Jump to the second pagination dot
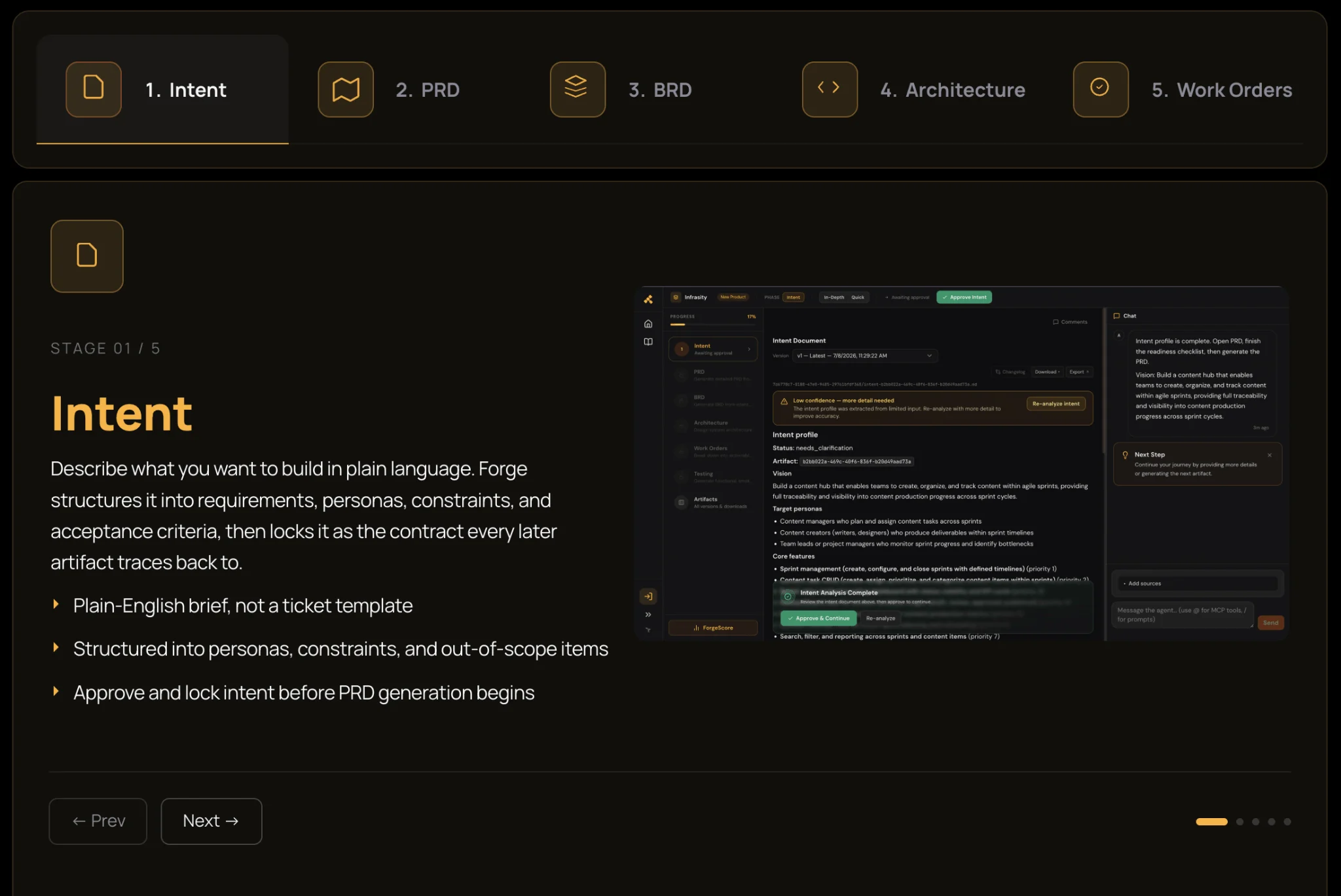 1240,821
